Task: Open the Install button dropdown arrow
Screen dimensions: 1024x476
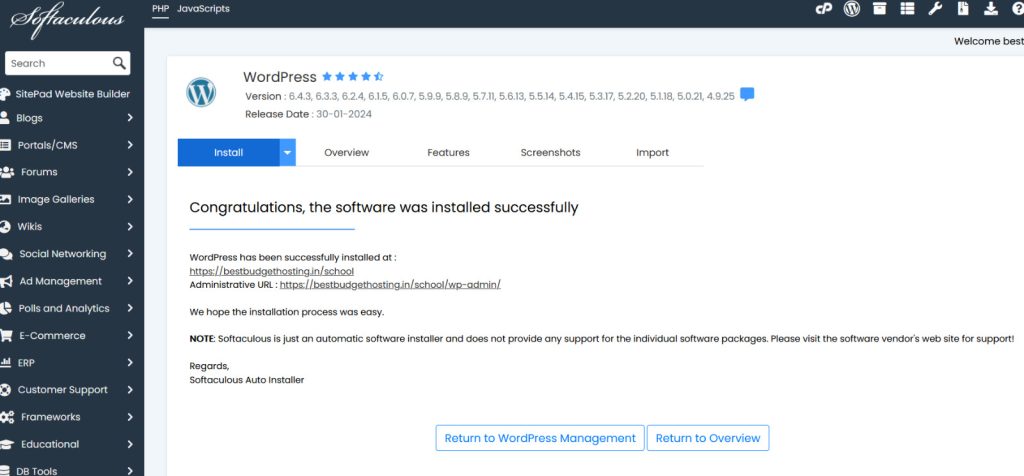Action: pyautogui.click(x=288, y=152)
